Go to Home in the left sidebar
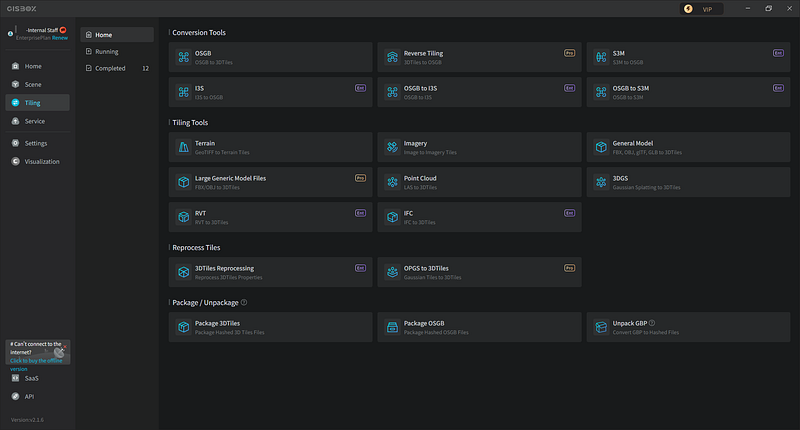The width and height of the screenshot is (800, 430). point(38,66)
